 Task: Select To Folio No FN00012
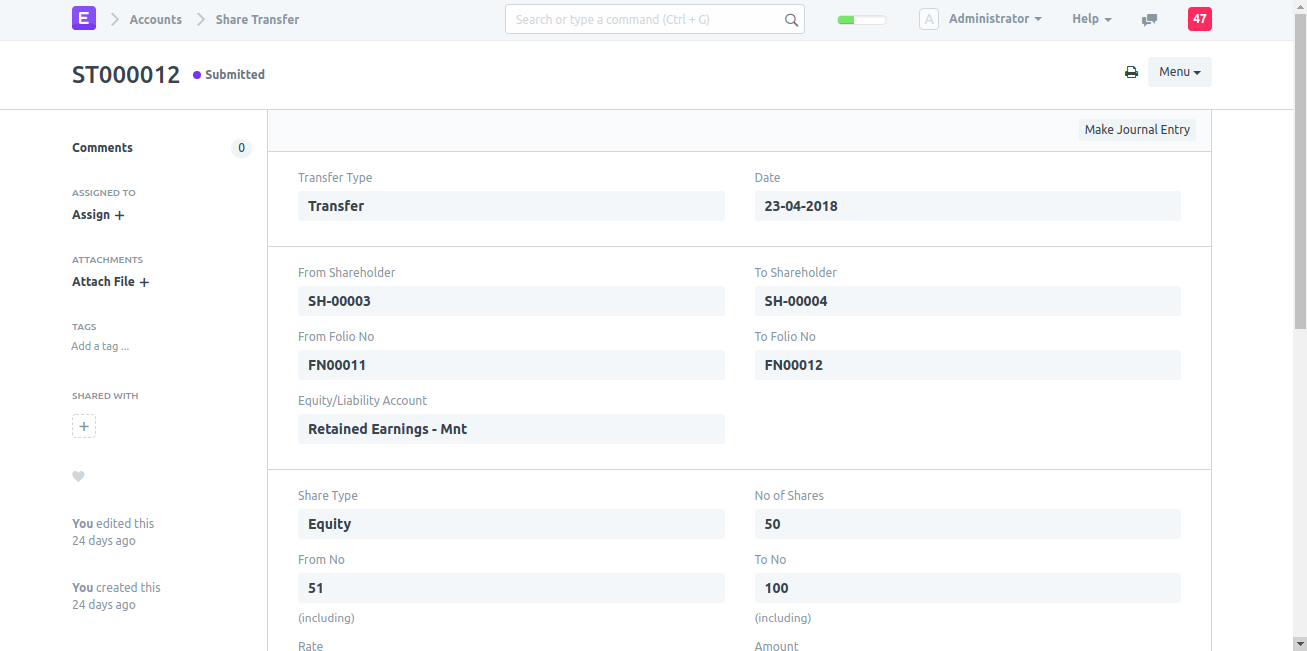(x=967, y=365)
